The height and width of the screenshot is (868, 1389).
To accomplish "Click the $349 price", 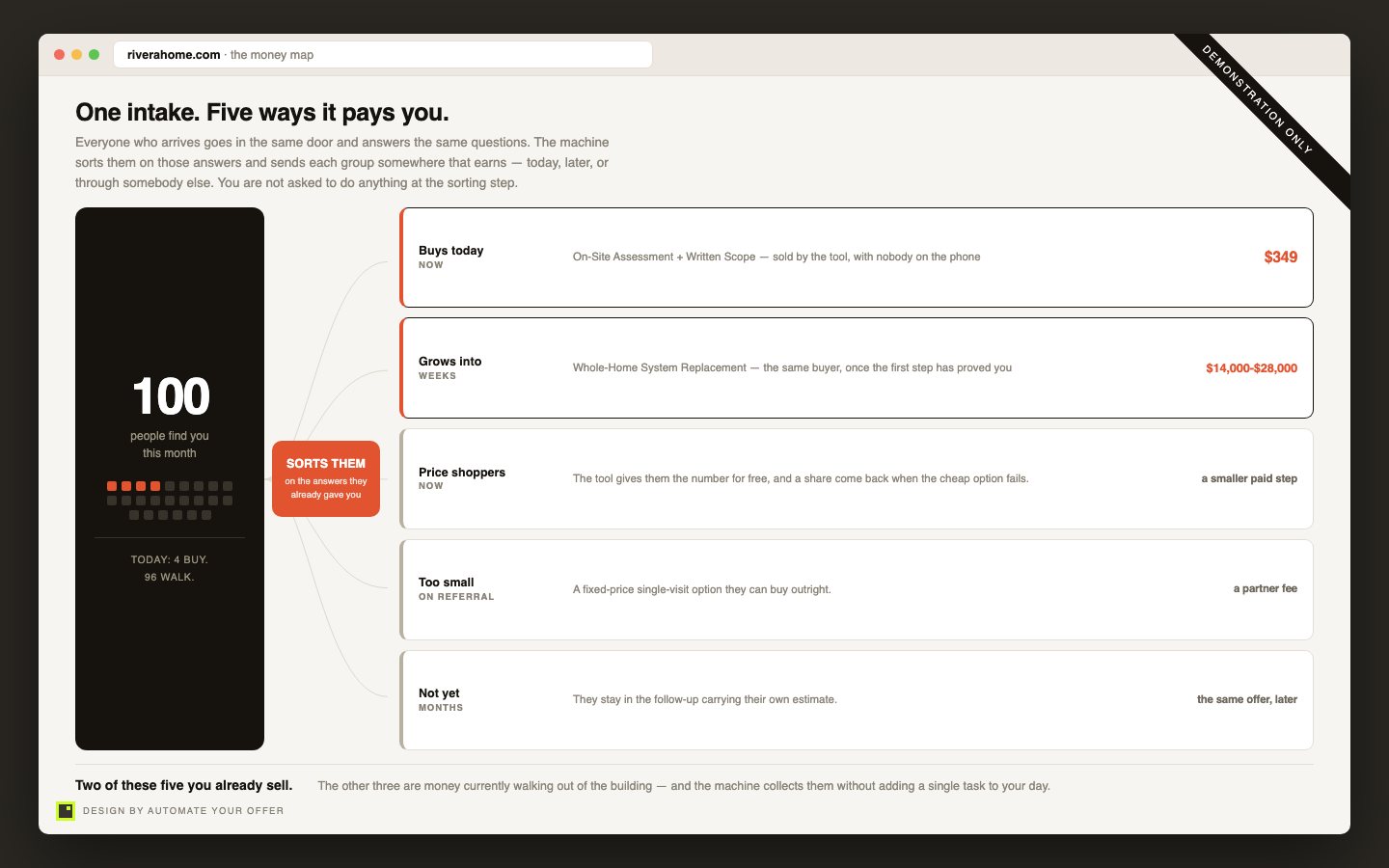I will (1280, 258).
